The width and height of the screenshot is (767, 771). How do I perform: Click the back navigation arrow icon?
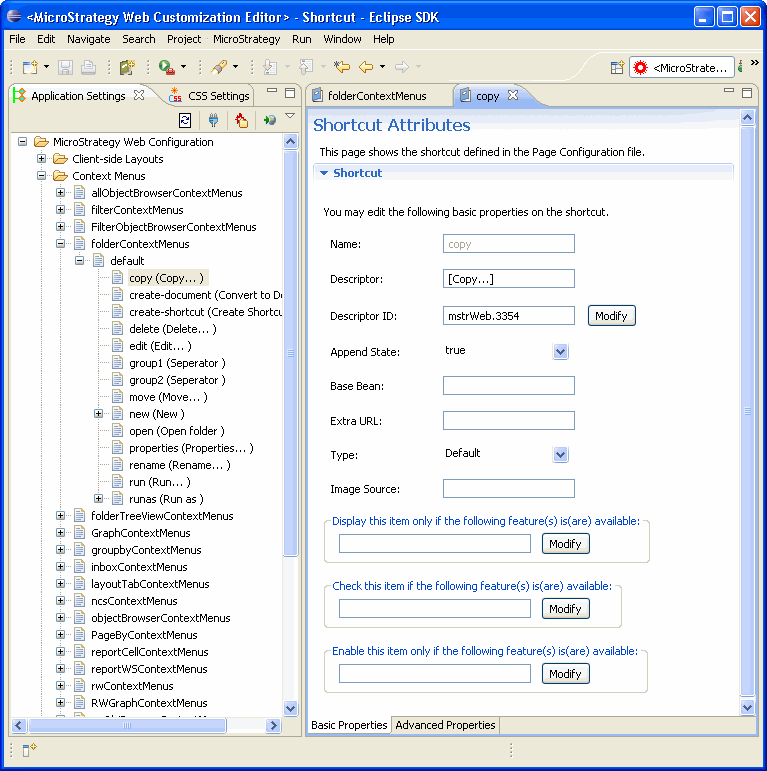(x=366, y=67)
